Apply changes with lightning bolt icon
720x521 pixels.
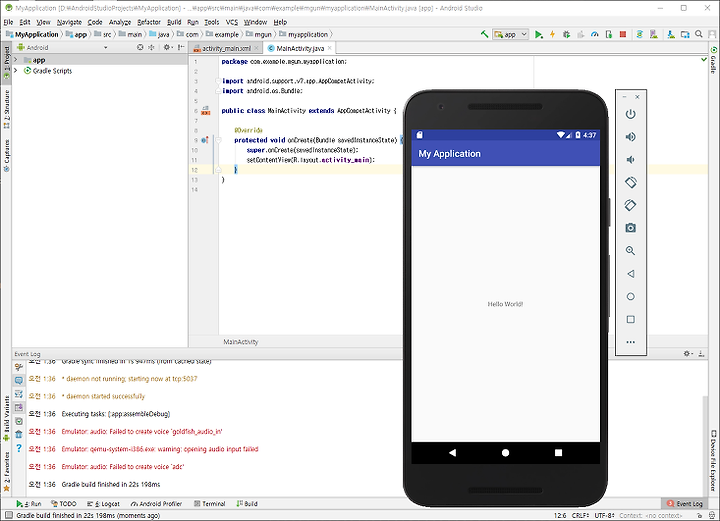click(x=552, y=34)
